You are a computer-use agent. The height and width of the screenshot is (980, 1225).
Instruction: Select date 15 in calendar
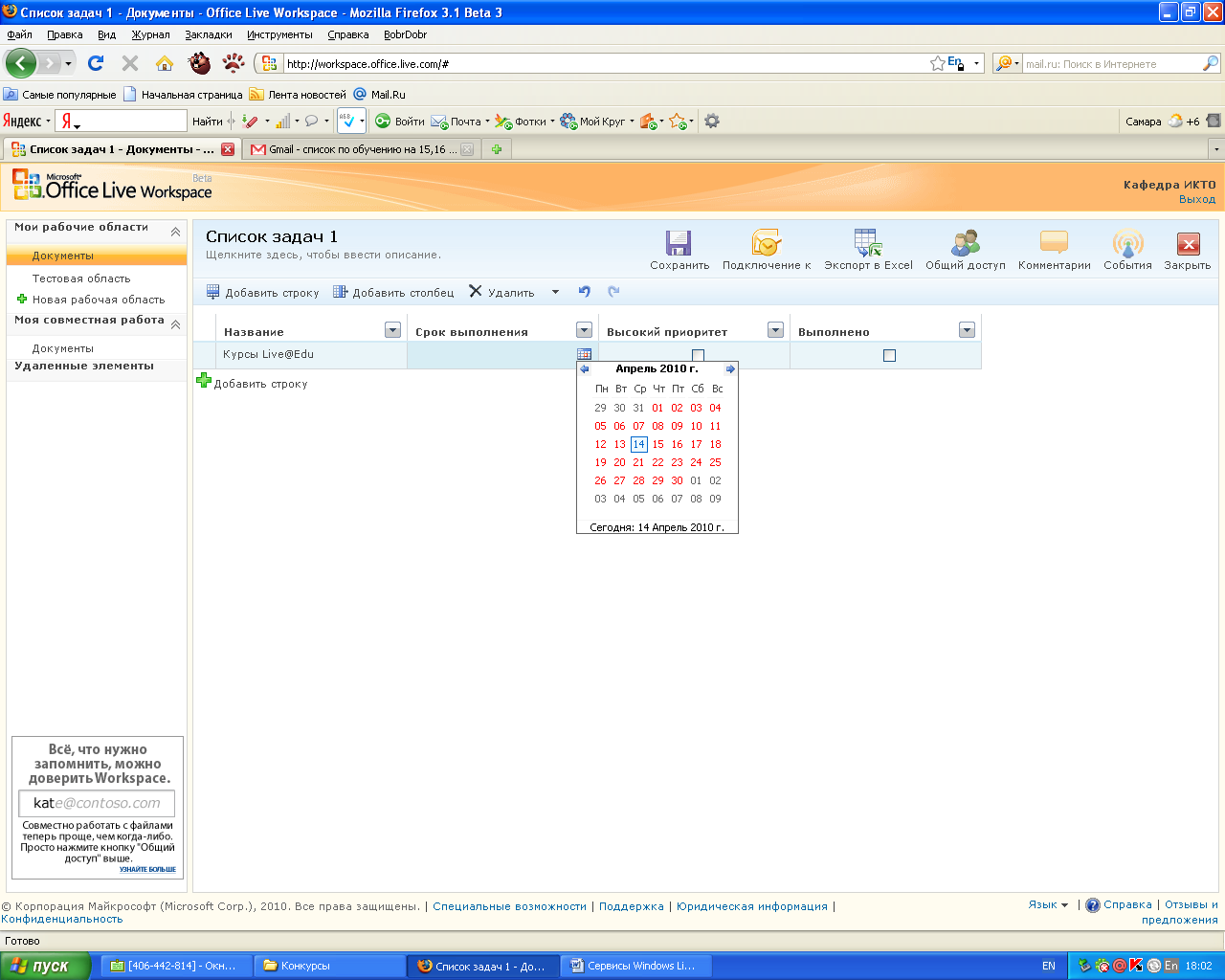[x=657, y=444]
